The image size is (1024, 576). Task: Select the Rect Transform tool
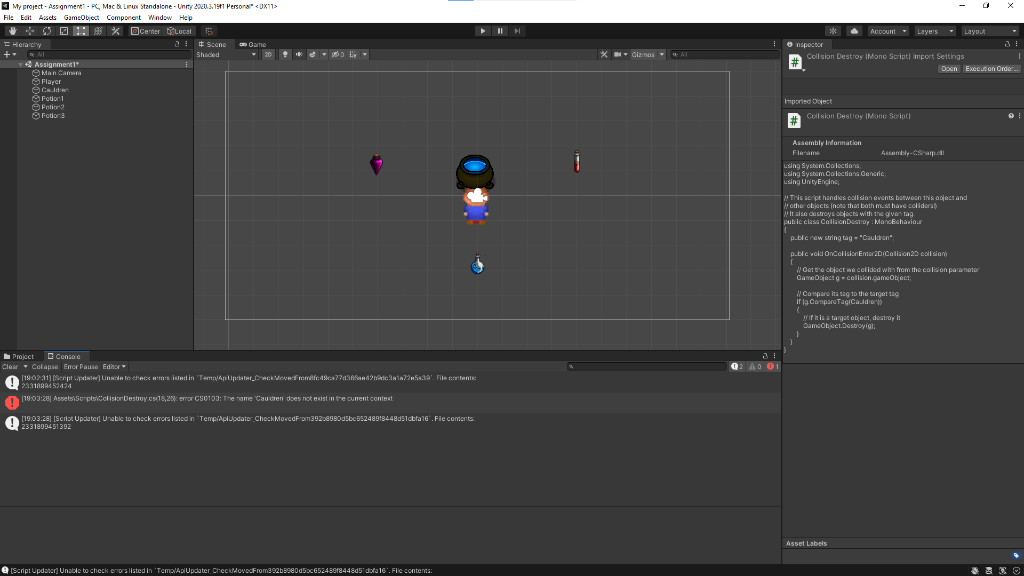pyautogui.click(x=80, y=31)
